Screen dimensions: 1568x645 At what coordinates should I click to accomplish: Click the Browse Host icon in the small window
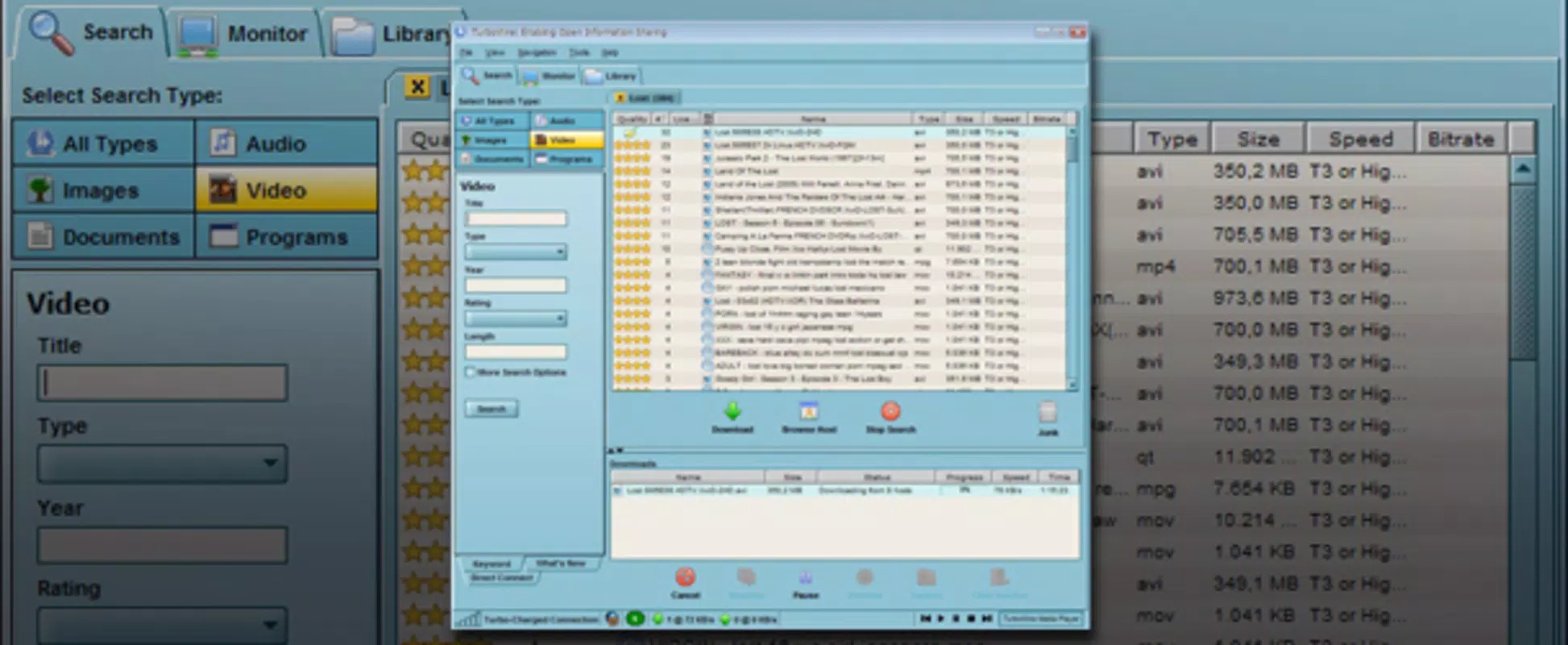point(808,411)
